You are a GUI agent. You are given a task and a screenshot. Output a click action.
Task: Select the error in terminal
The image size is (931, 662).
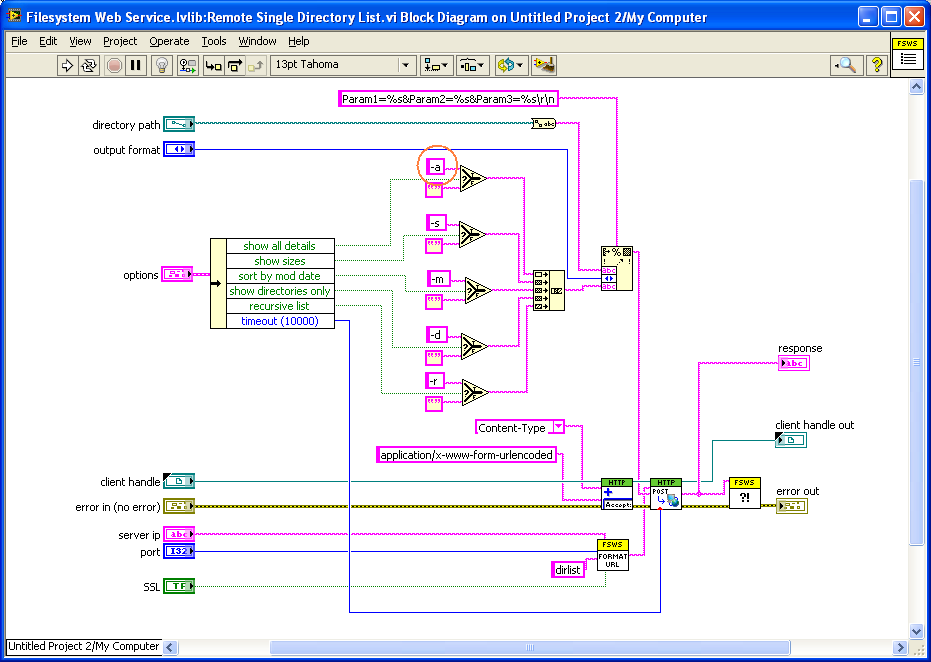pyautogui.click(x=179, y=506)
